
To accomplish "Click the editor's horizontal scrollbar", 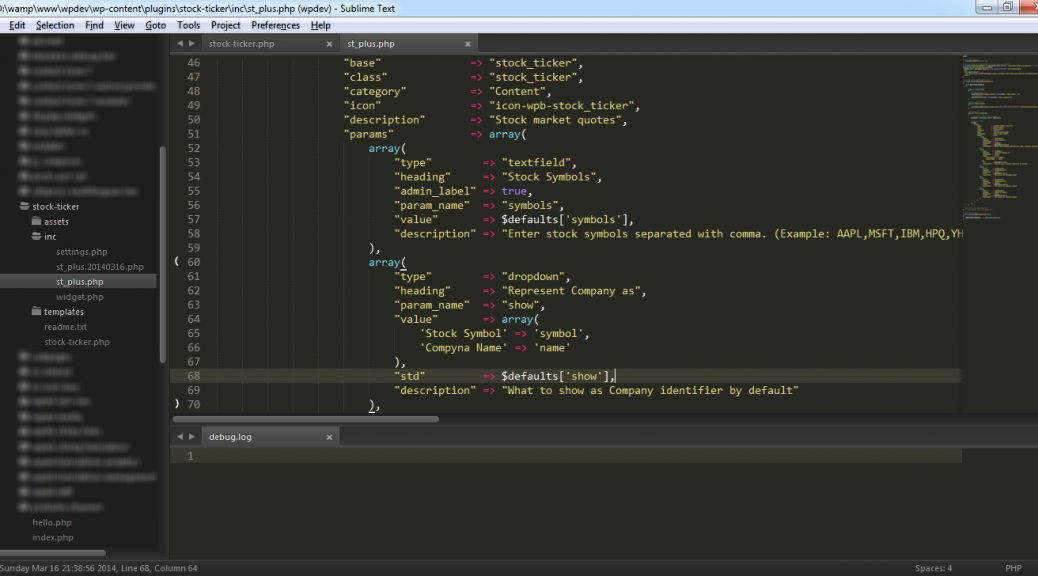I will coord(305,419).
